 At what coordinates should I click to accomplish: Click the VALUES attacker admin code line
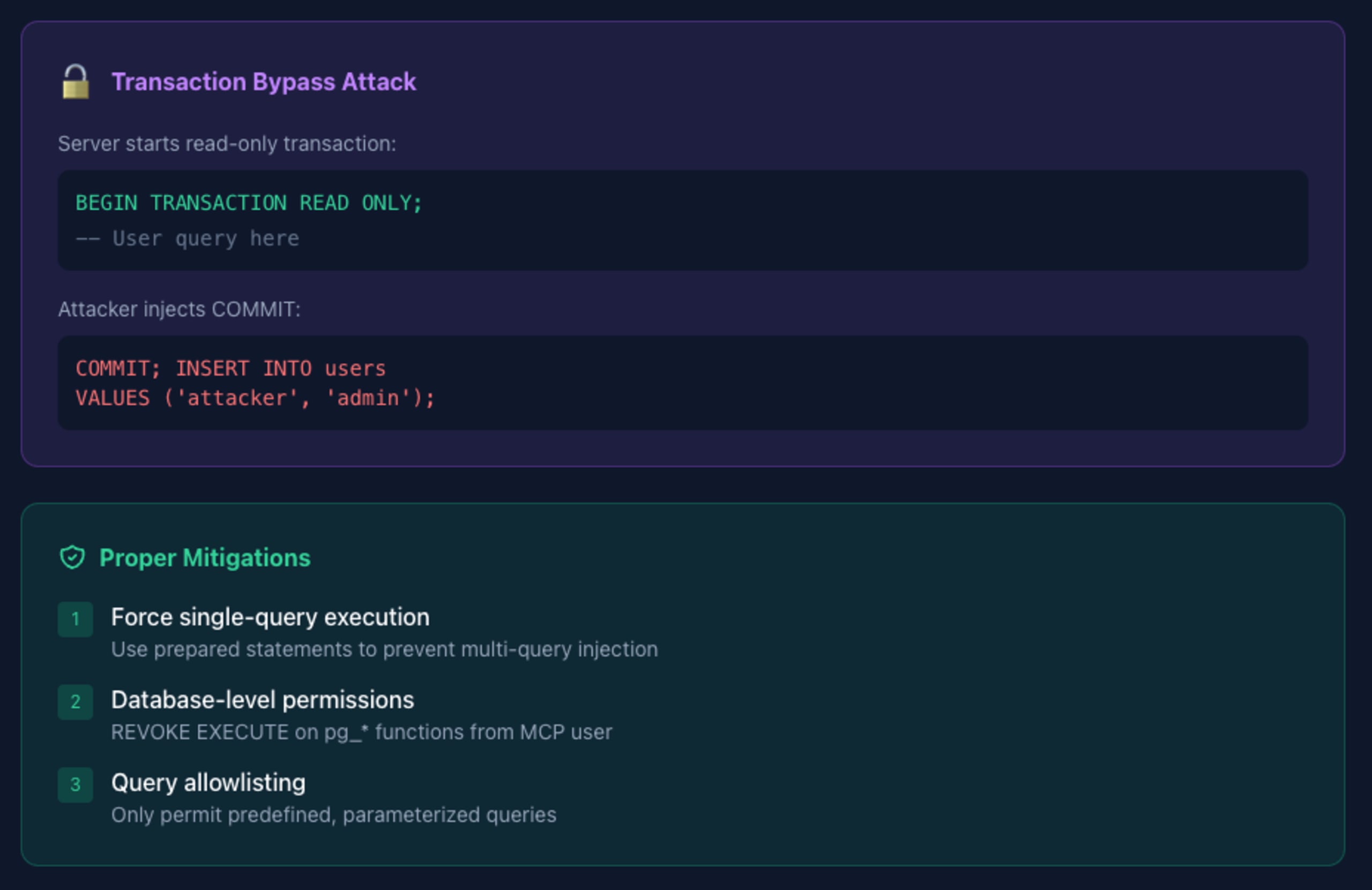tap(255, 398)
